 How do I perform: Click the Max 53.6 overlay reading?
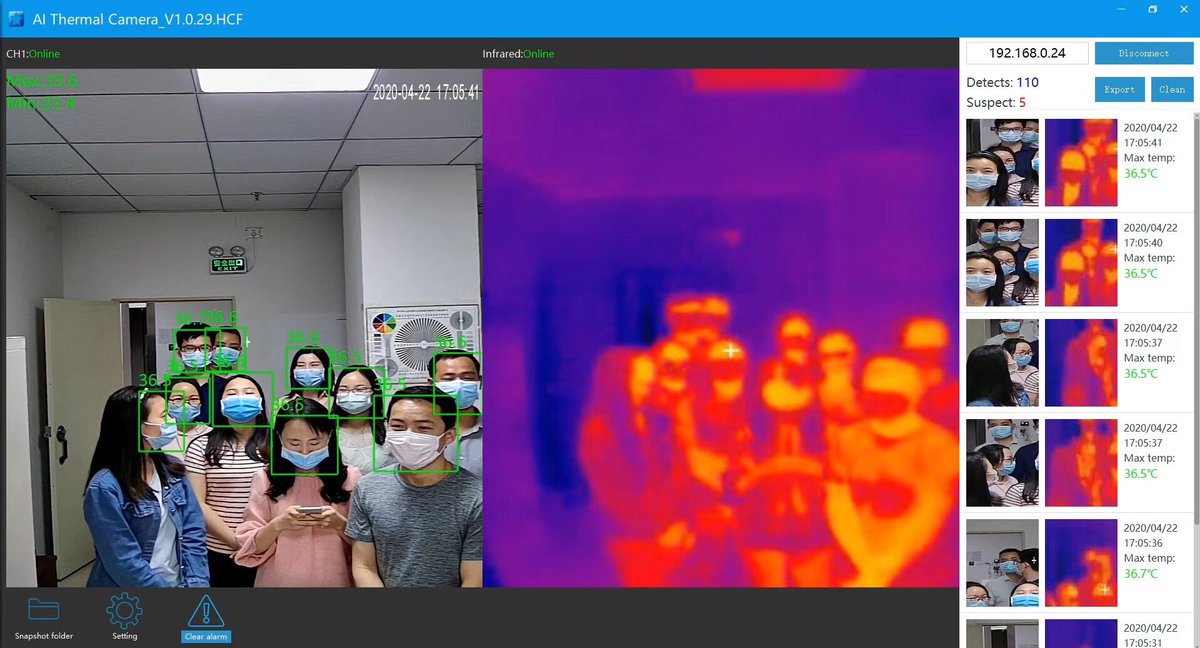[x=42, y=81]
